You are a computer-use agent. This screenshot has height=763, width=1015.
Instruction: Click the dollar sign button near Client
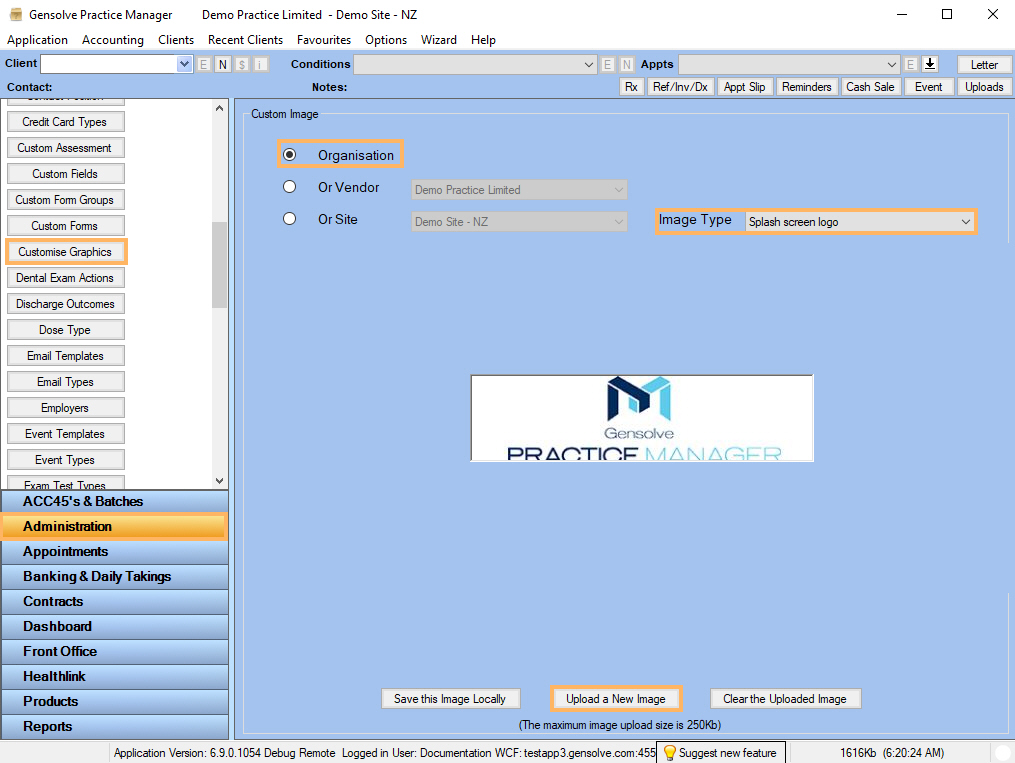pyautogui.click(x=242, y=64)
